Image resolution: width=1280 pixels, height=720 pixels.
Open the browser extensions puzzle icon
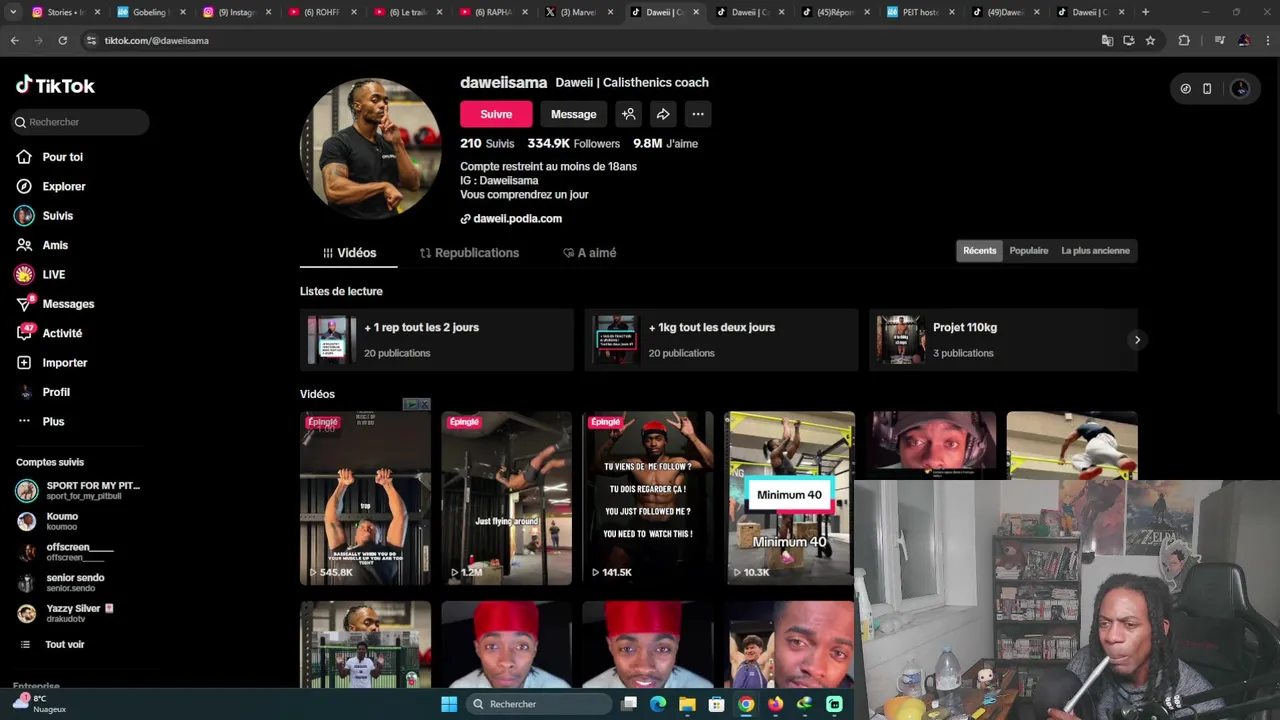tap(1184, 40)
